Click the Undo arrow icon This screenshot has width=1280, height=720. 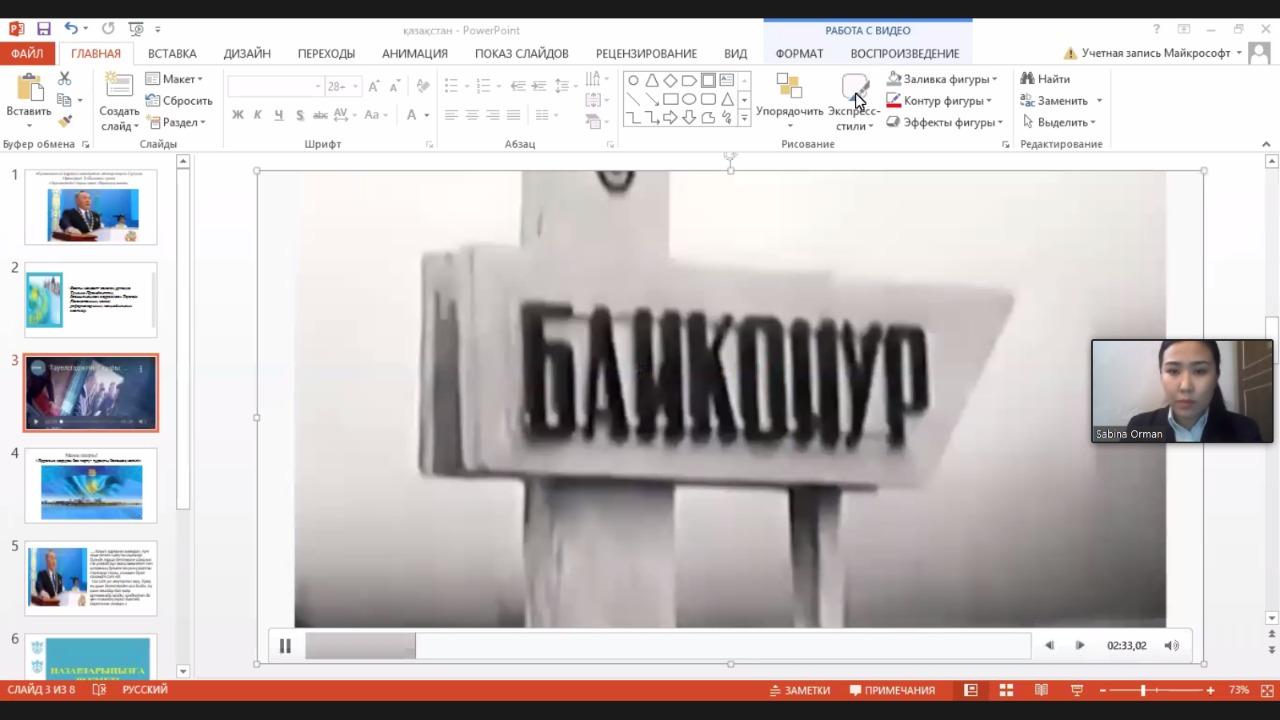point(71,29)
